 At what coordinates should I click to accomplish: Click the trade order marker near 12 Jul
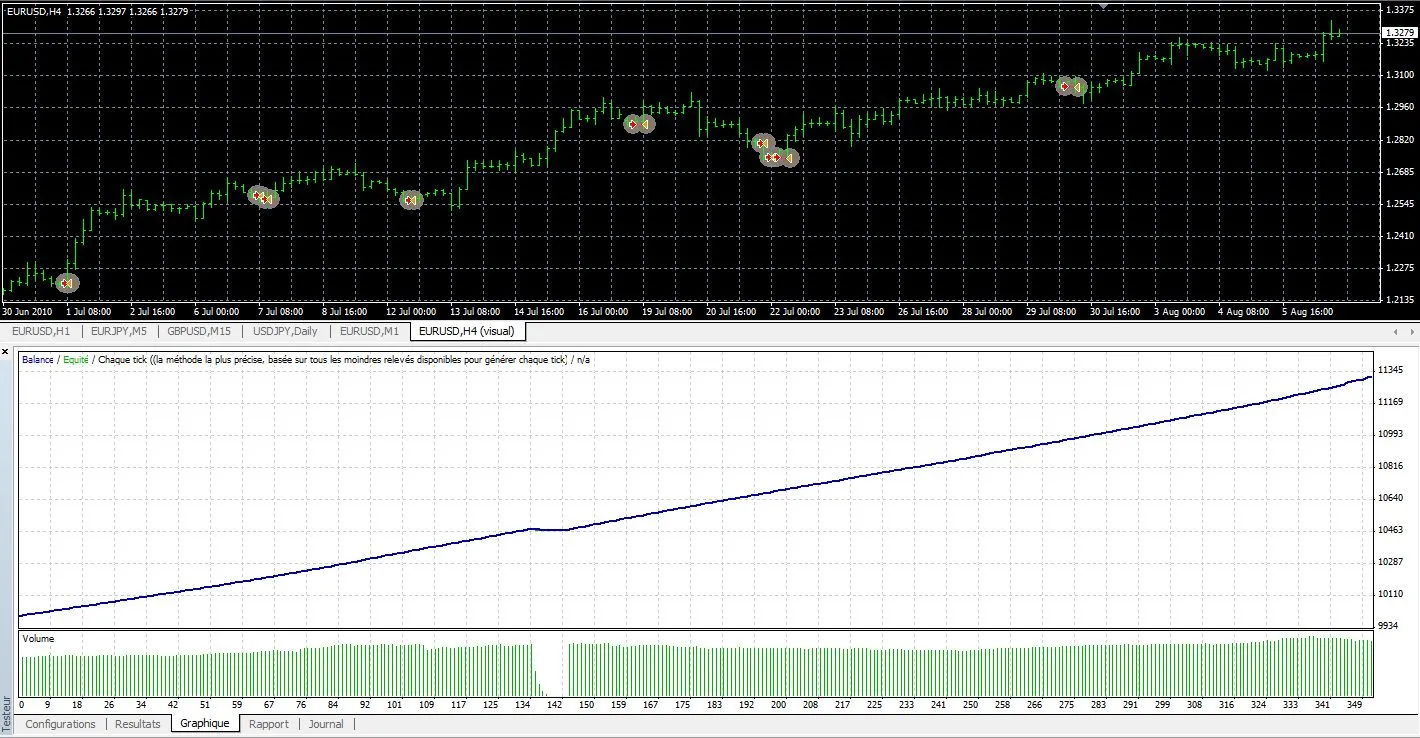pos(410,200)
